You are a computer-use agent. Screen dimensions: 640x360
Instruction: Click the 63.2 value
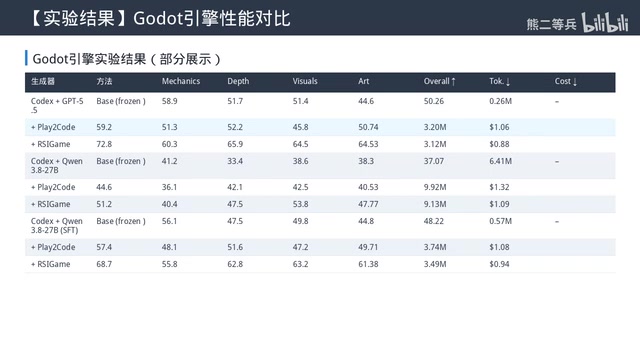(x=300, y=264)
